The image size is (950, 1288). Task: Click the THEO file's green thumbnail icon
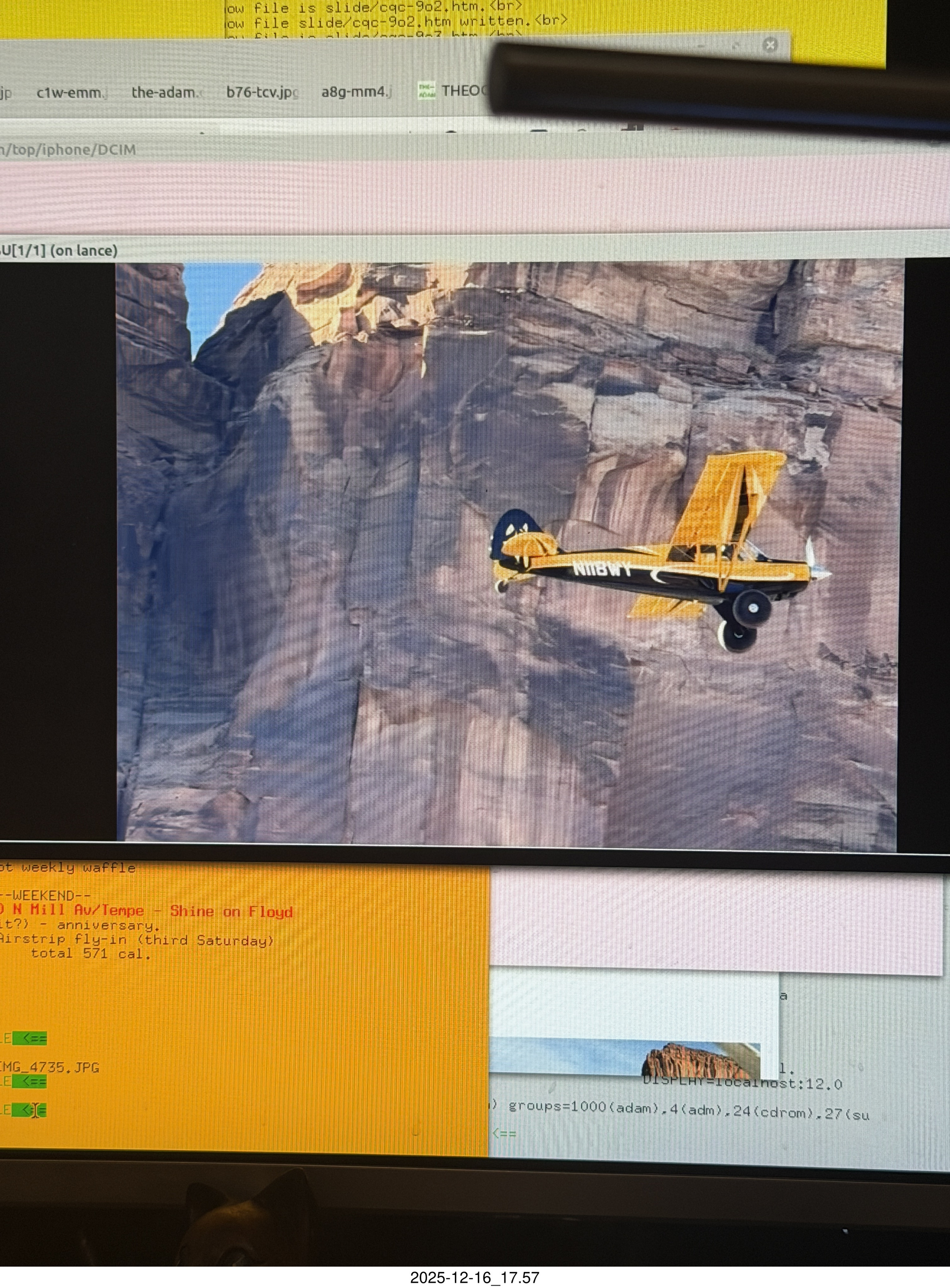tap(426, 91)
